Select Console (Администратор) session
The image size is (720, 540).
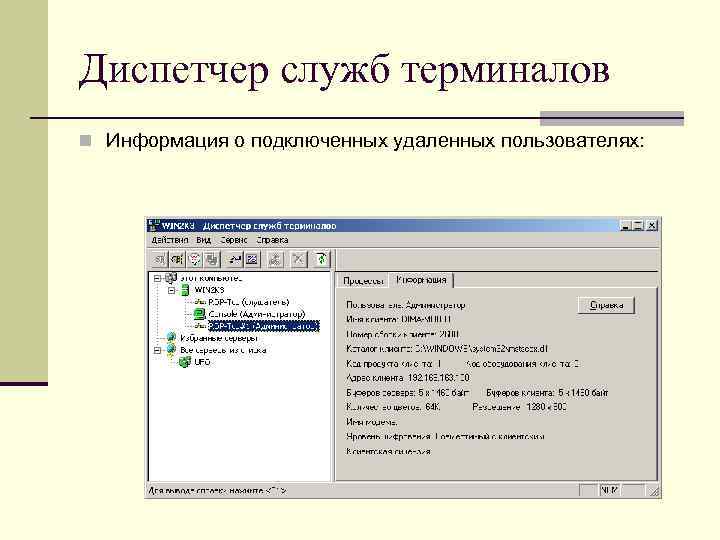pos(257,314)
